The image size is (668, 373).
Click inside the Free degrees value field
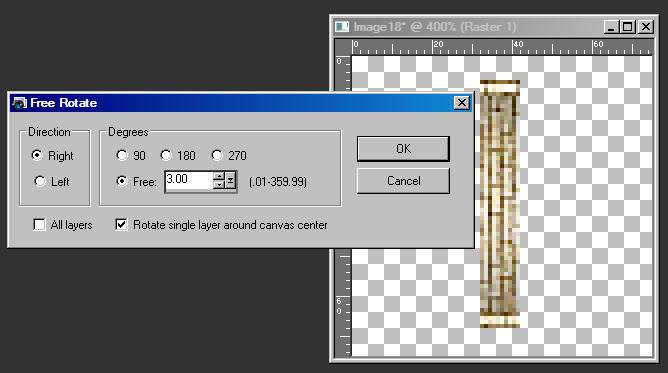coord(189,181)
